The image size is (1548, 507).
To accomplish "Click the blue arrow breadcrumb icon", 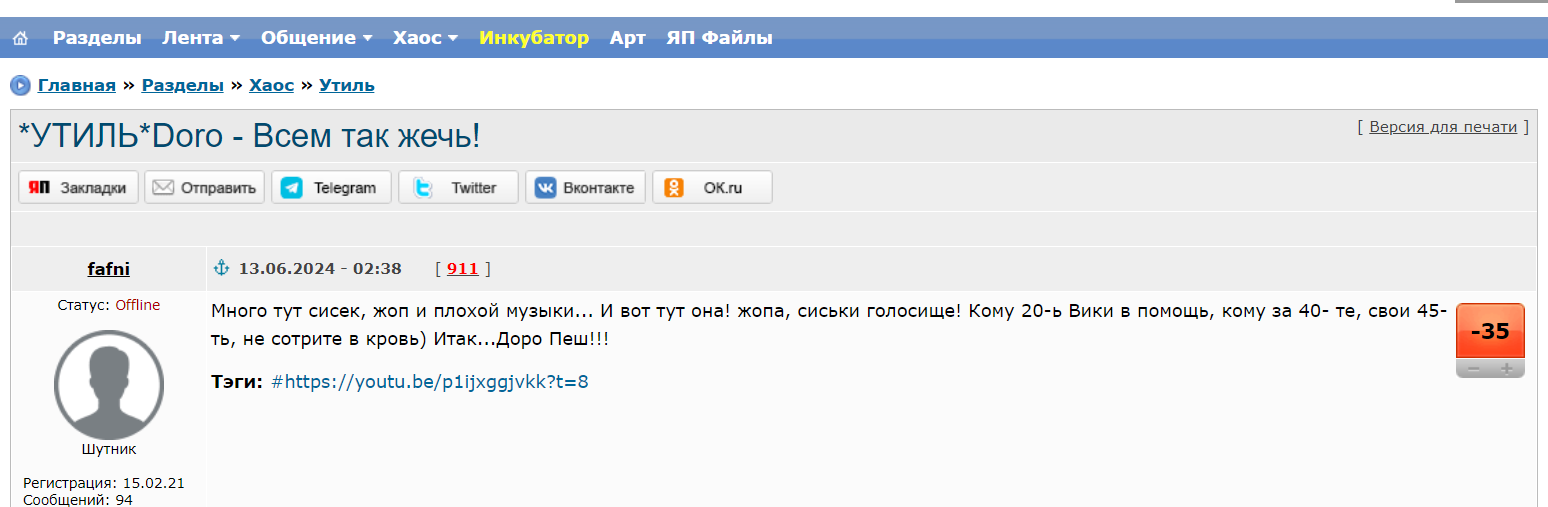I will pos(20,85).
